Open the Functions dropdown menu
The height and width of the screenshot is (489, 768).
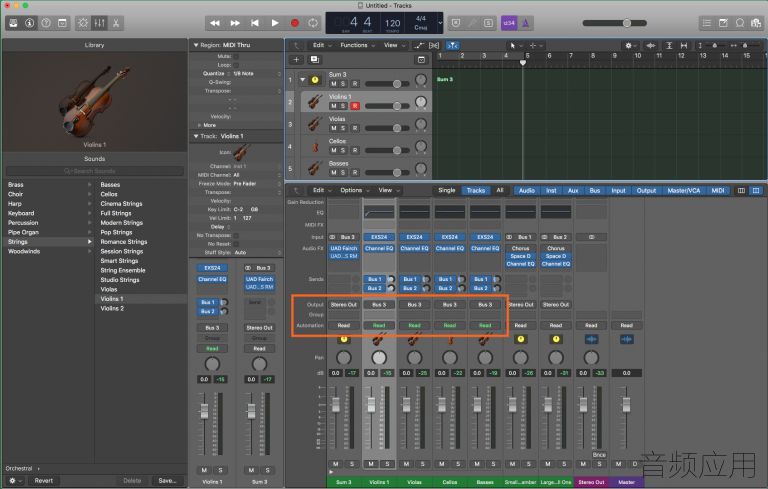click(x=358, y=45)
